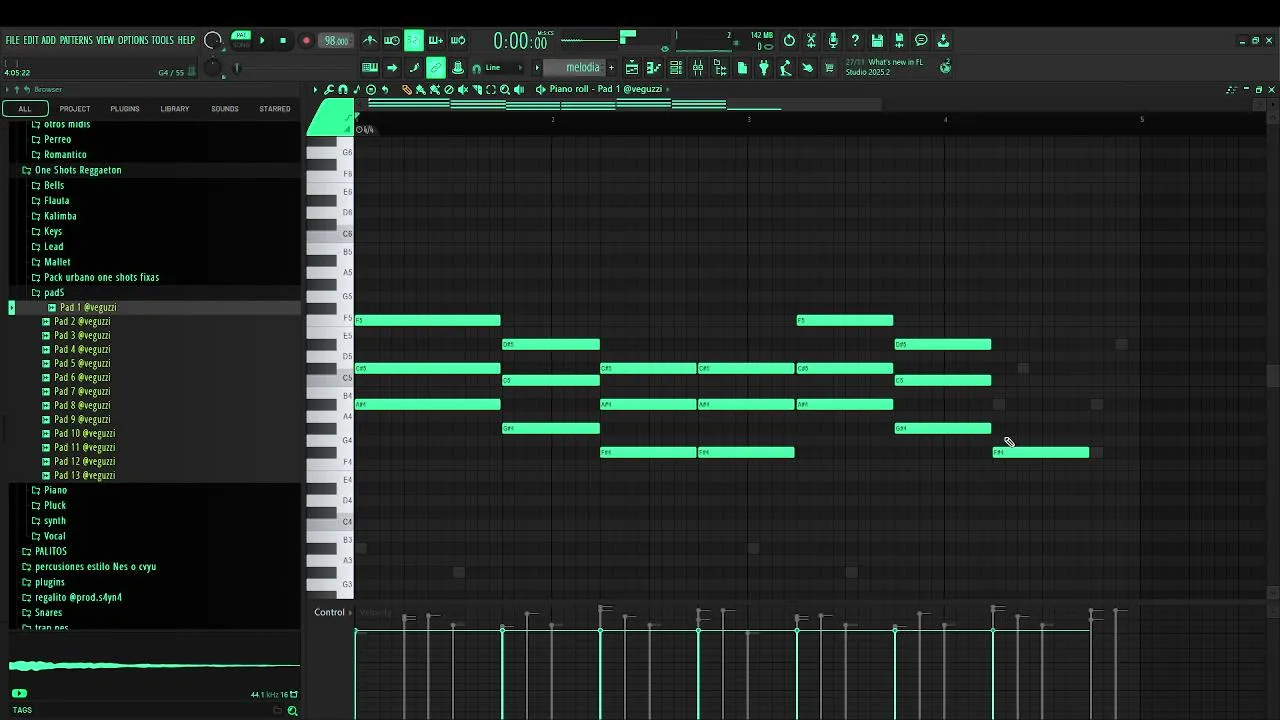Open the OPTIONS menu
The width and height of the screenshot is (1280, 720).
133,40
